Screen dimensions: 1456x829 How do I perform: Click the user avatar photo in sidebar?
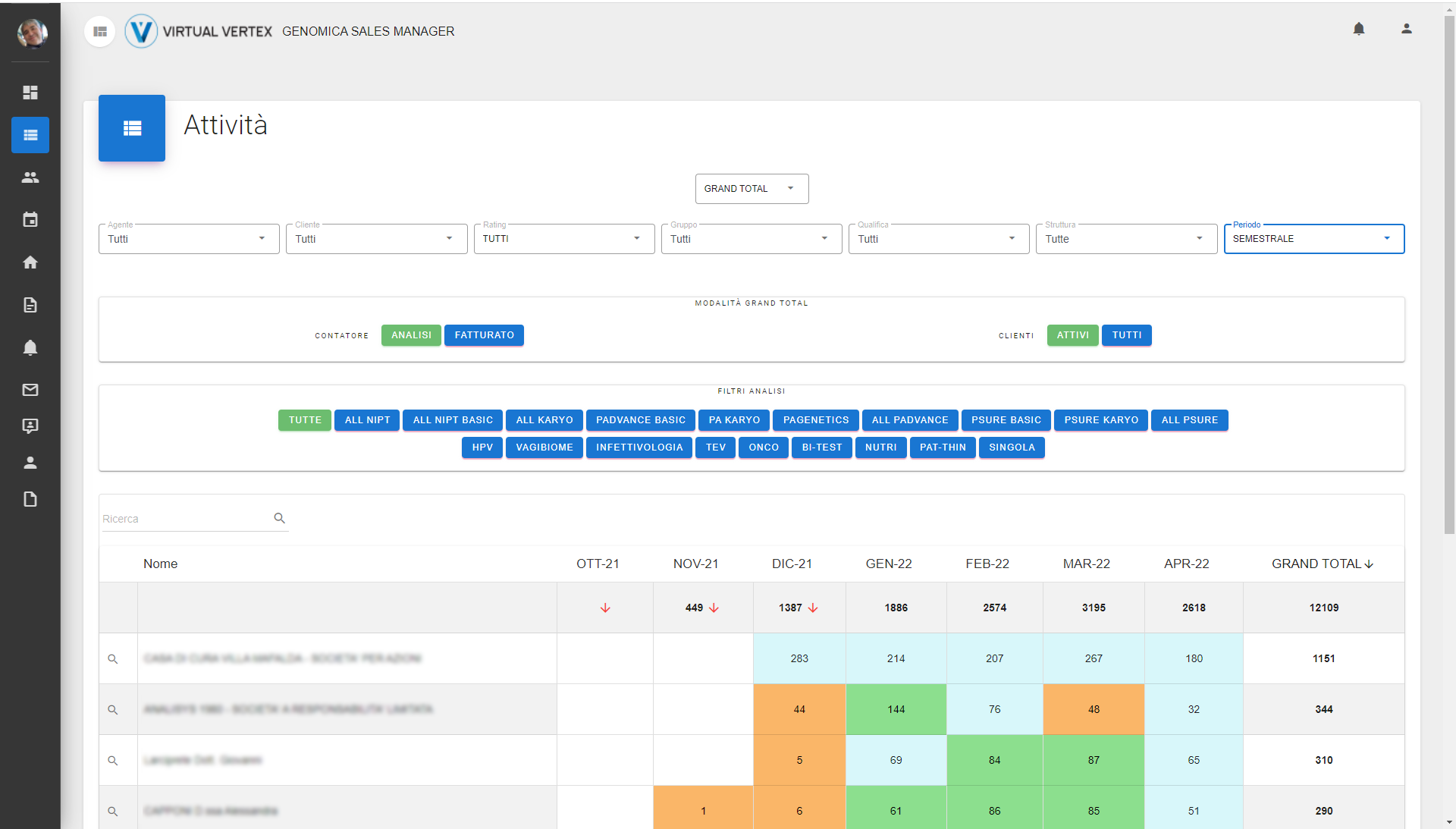tap(32, 33)
